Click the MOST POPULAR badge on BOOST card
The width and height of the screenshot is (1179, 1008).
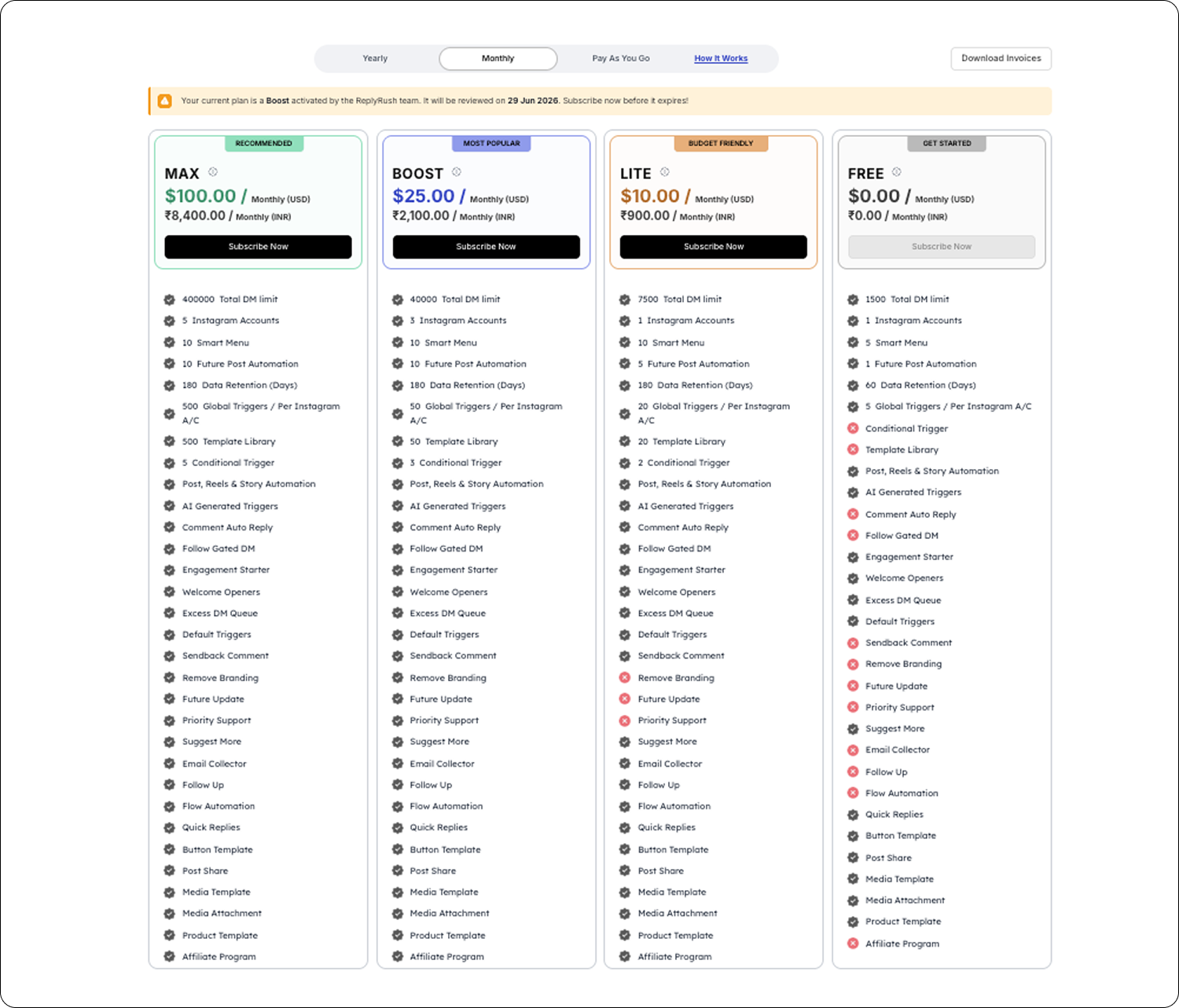(492, 143)
